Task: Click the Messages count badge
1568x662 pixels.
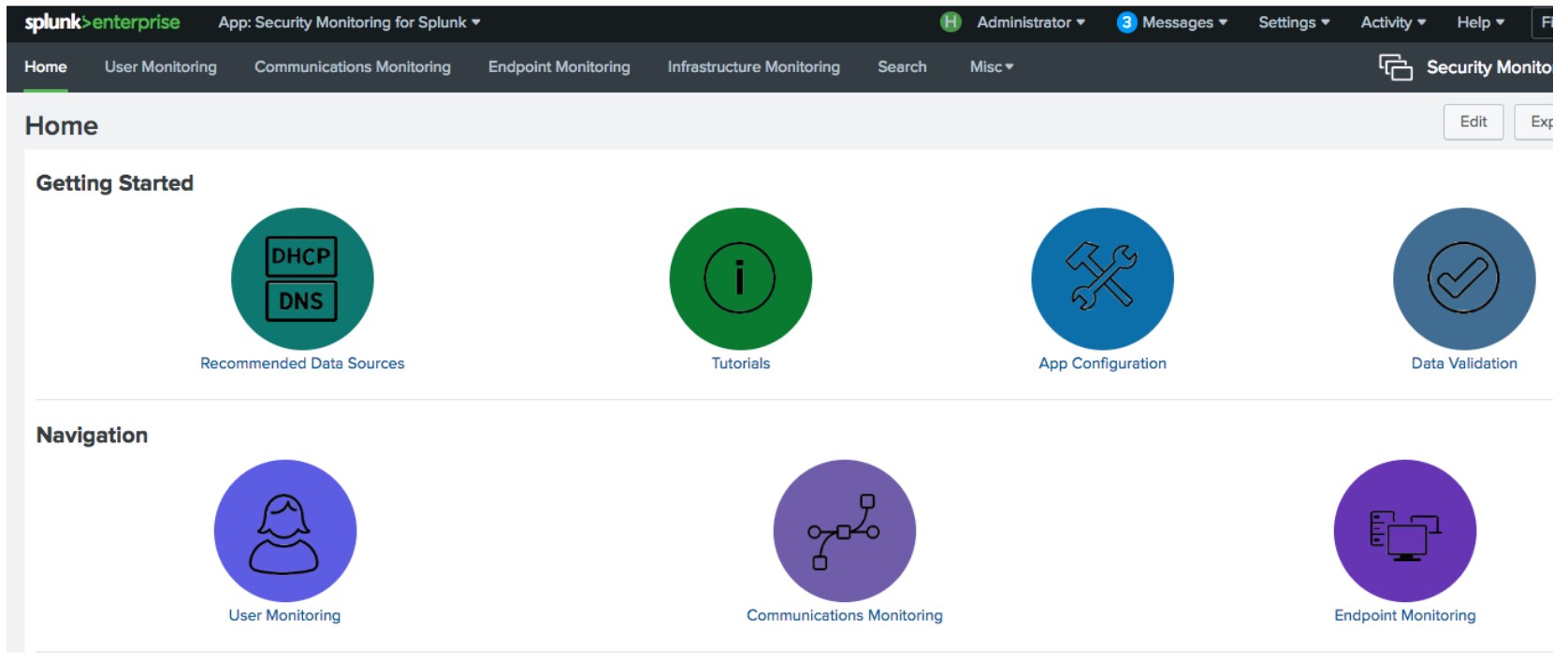Action: 1126,22
